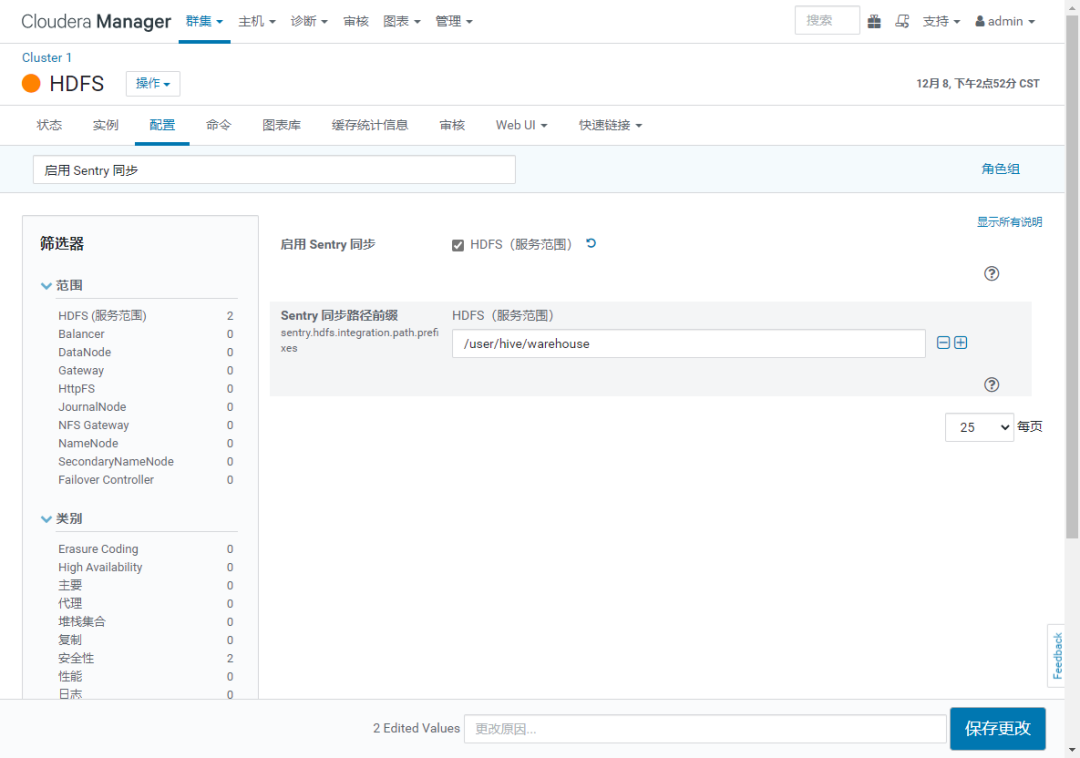Filter by 性能 category

click(145, 677)
